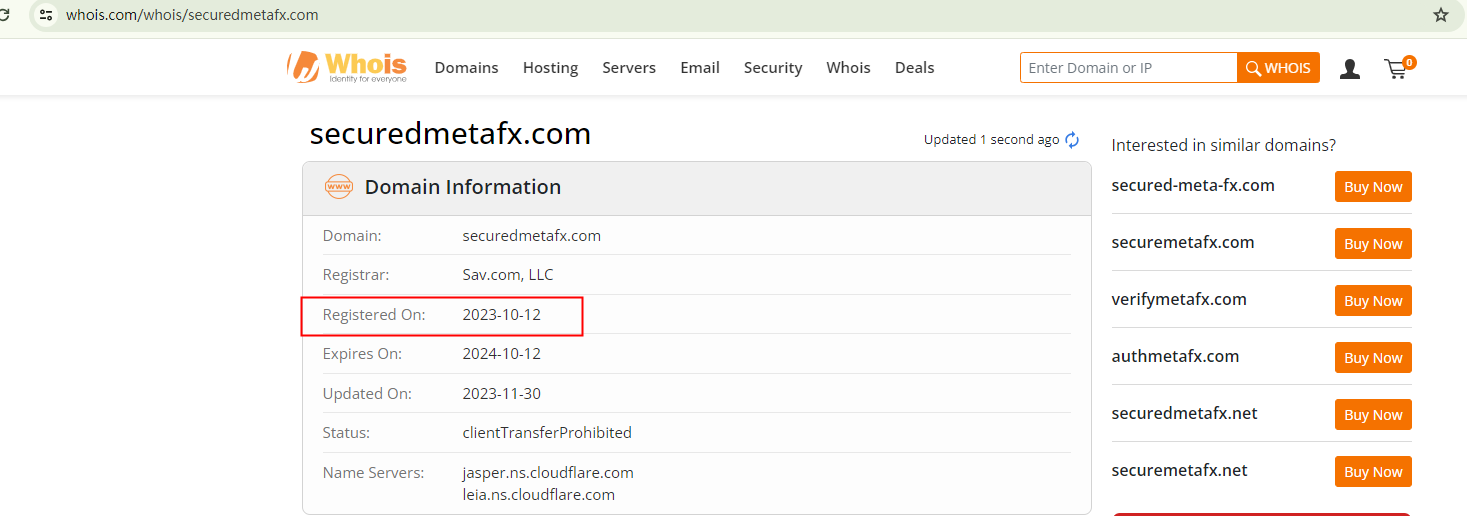Open the Servers menu
This screenshot has width=1467, height=516.
click(629, 68)
